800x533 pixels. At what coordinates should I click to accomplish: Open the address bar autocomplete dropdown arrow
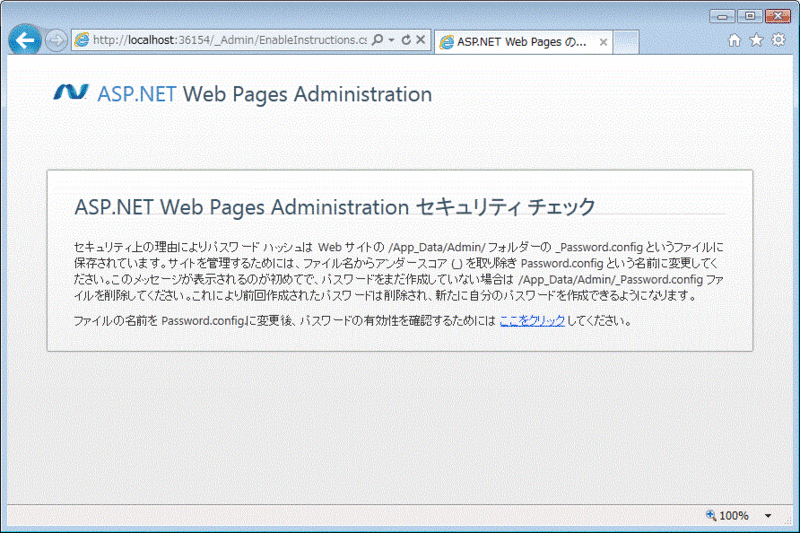pos(391,40)
